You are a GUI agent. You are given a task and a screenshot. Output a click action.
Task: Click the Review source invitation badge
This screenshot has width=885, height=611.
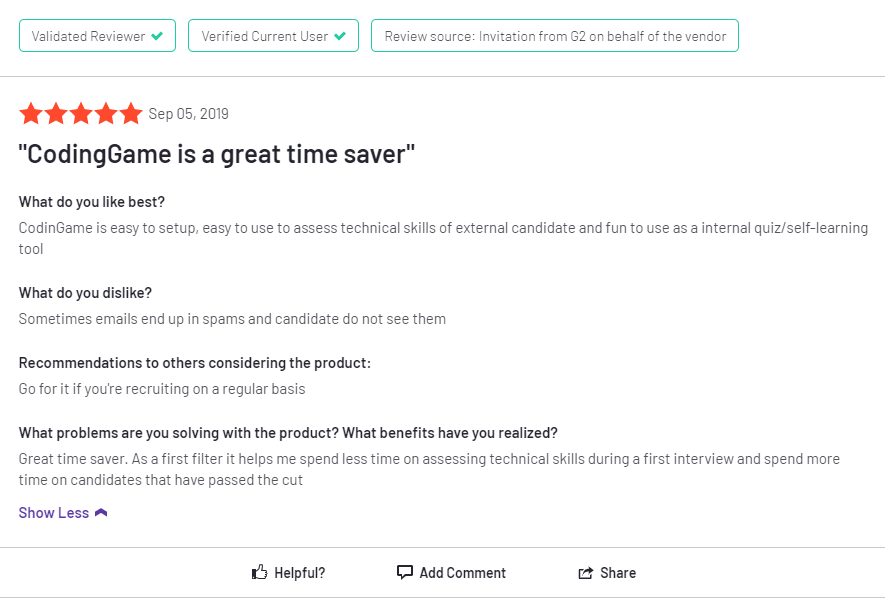[x=555, y=36]
